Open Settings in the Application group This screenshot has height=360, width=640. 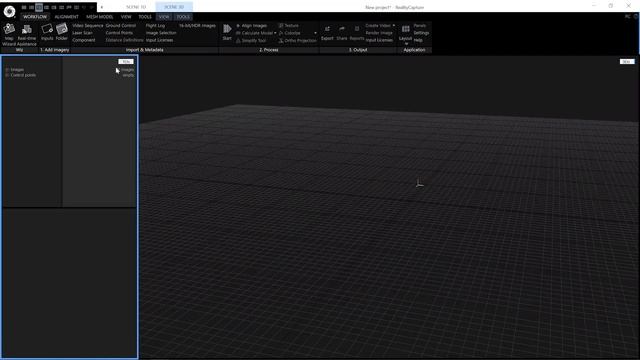tap(421, 33)
